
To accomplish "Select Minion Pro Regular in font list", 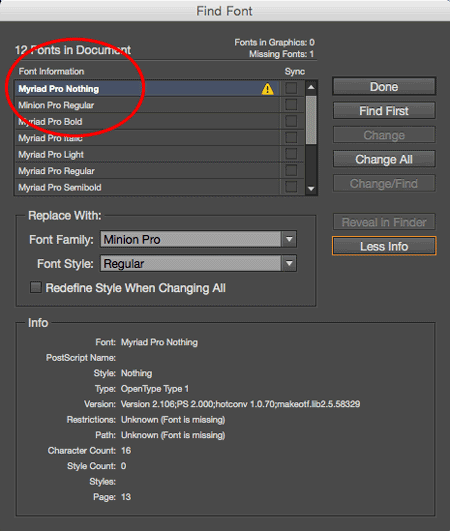I will pos(147,105).
